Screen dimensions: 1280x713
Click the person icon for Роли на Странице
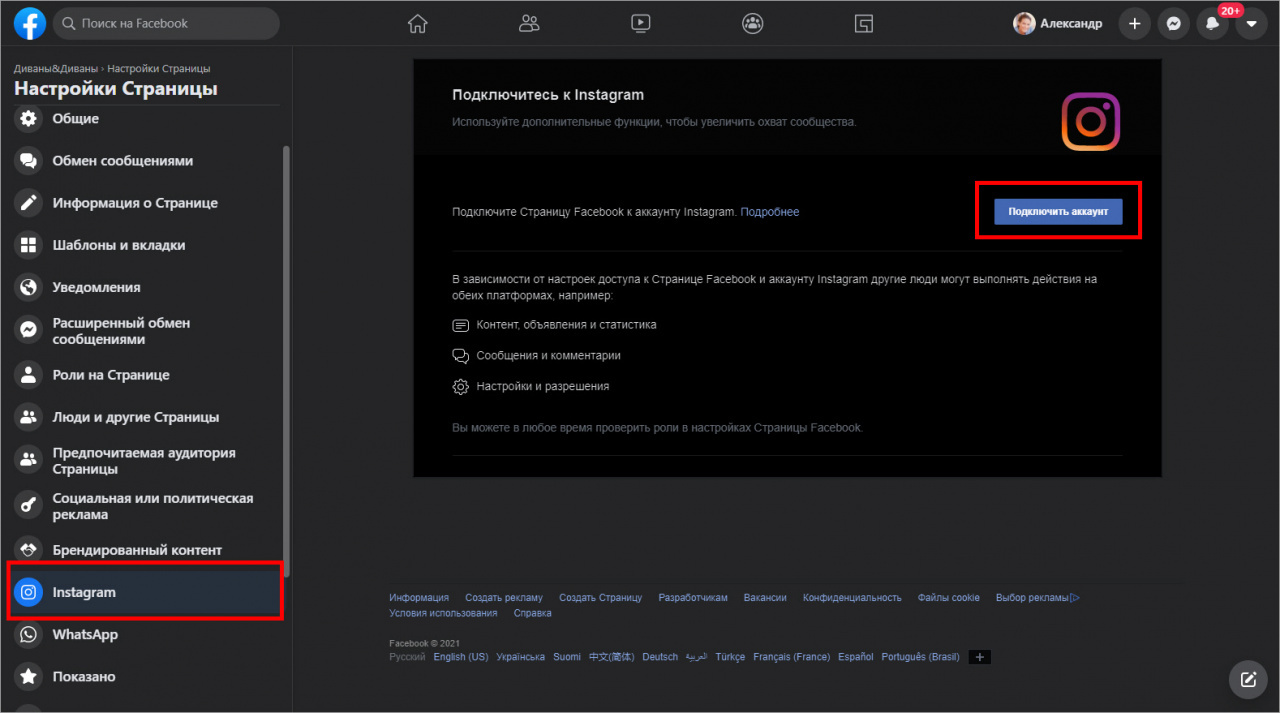[x=29, y=375]
